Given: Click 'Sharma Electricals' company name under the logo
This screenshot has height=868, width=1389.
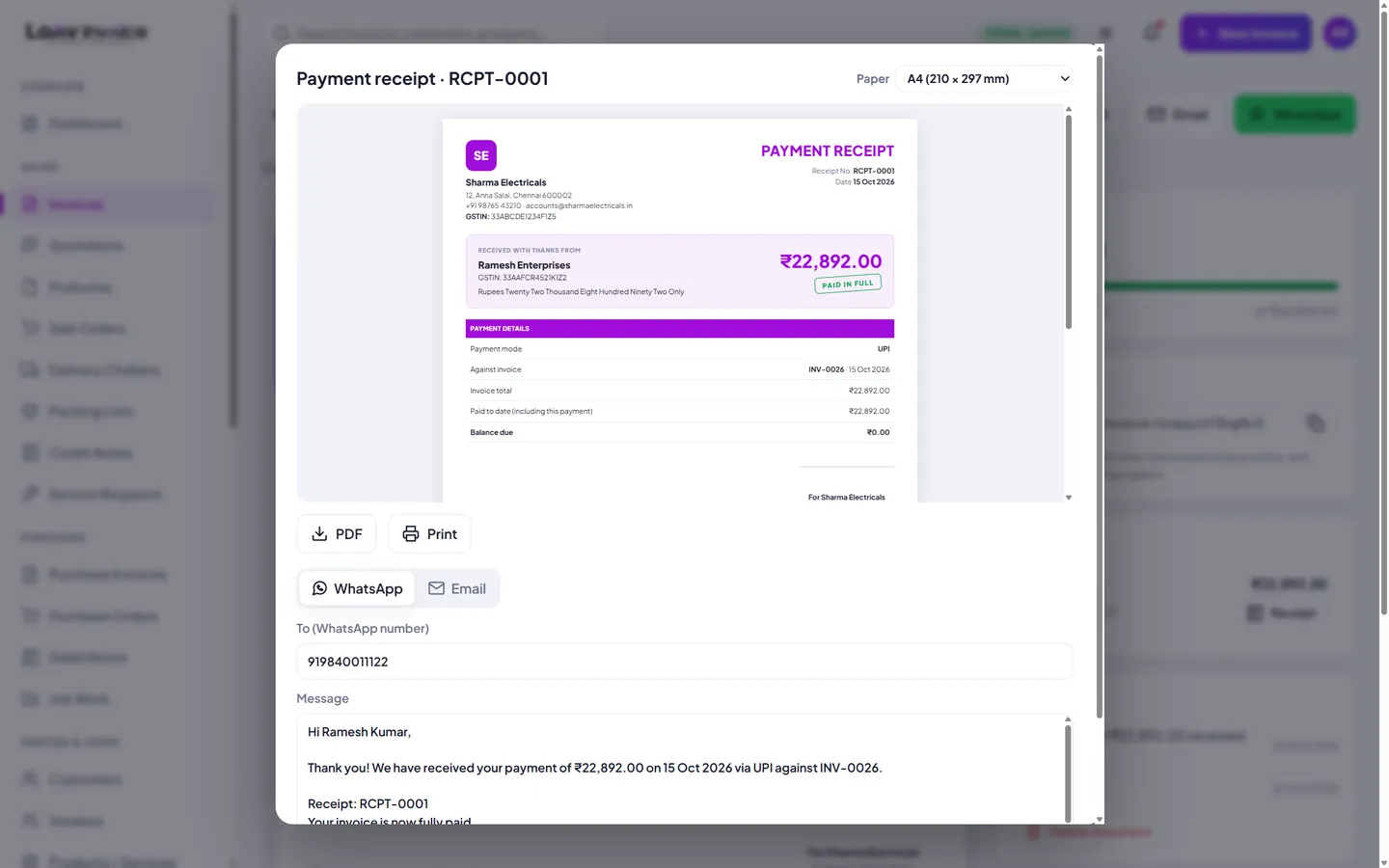Looking at the screenshot, I should click(505, 182).
